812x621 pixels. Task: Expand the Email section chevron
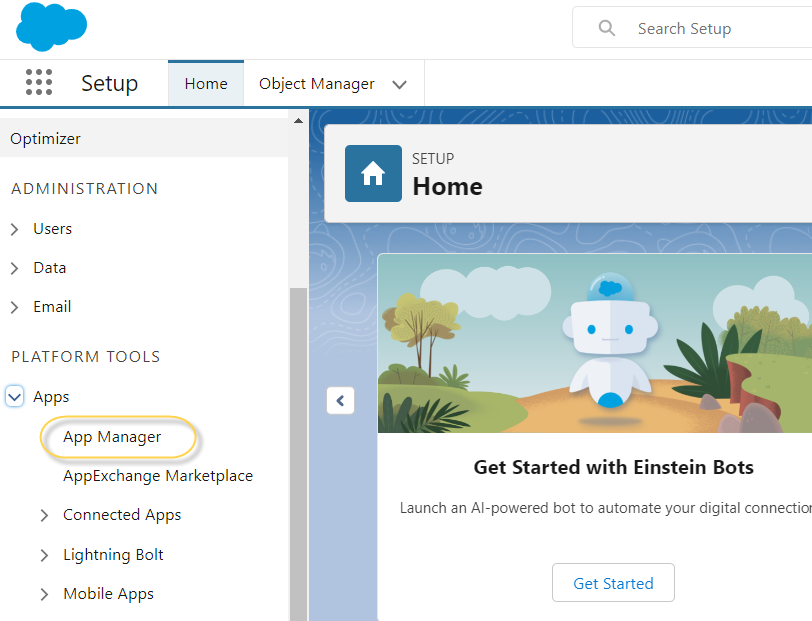[x=14, y=307]
